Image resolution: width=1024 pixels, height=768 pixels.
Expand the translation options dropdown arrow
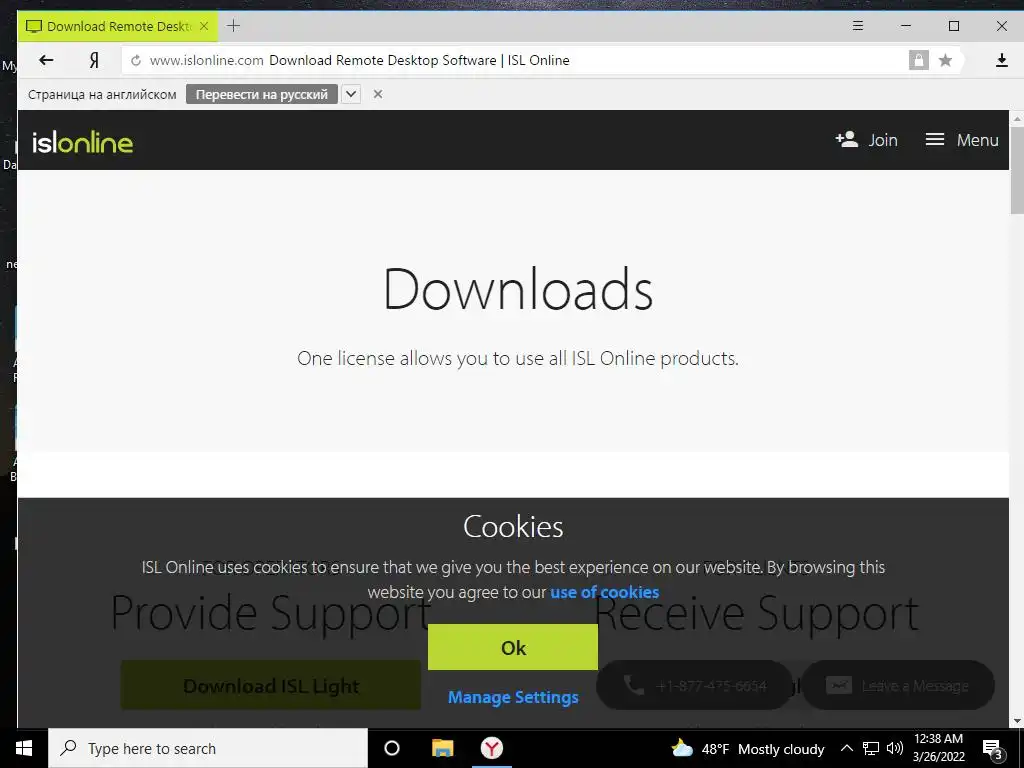click(x=351, y=94)
